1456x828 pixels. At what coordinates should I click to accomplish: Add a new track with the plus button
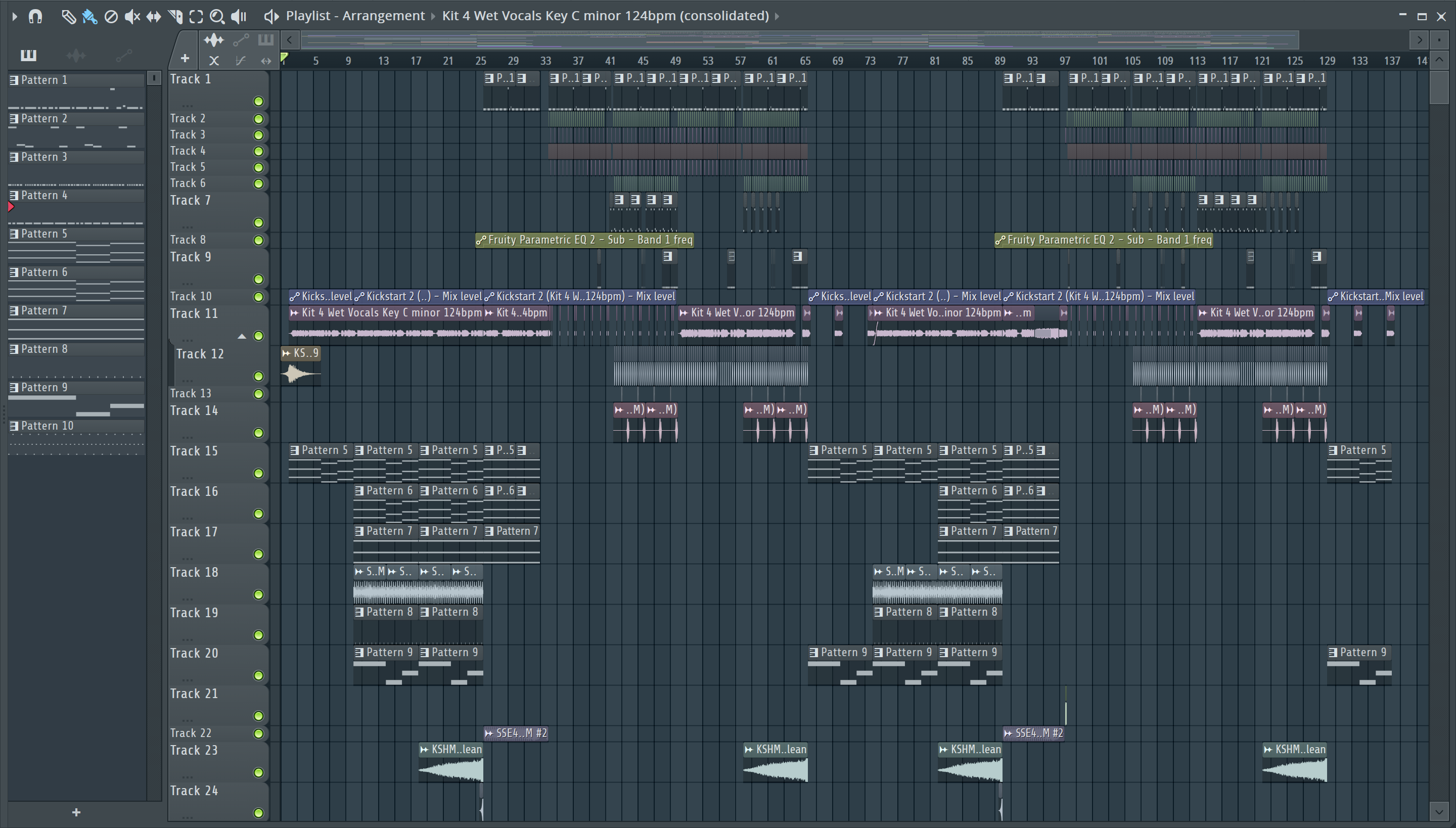(x=185, y=58)
